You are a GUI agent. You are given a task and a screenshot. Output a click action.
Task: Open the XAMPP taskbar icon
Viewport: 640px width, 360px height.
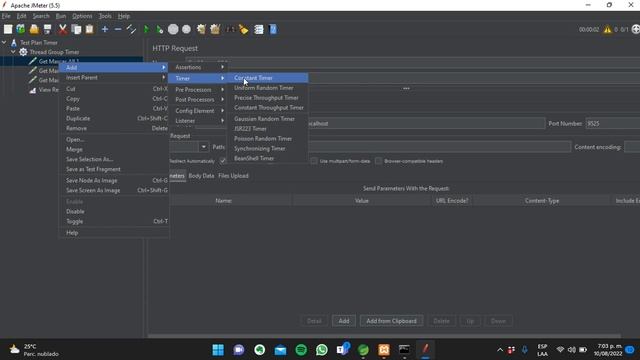click(384, 350)
